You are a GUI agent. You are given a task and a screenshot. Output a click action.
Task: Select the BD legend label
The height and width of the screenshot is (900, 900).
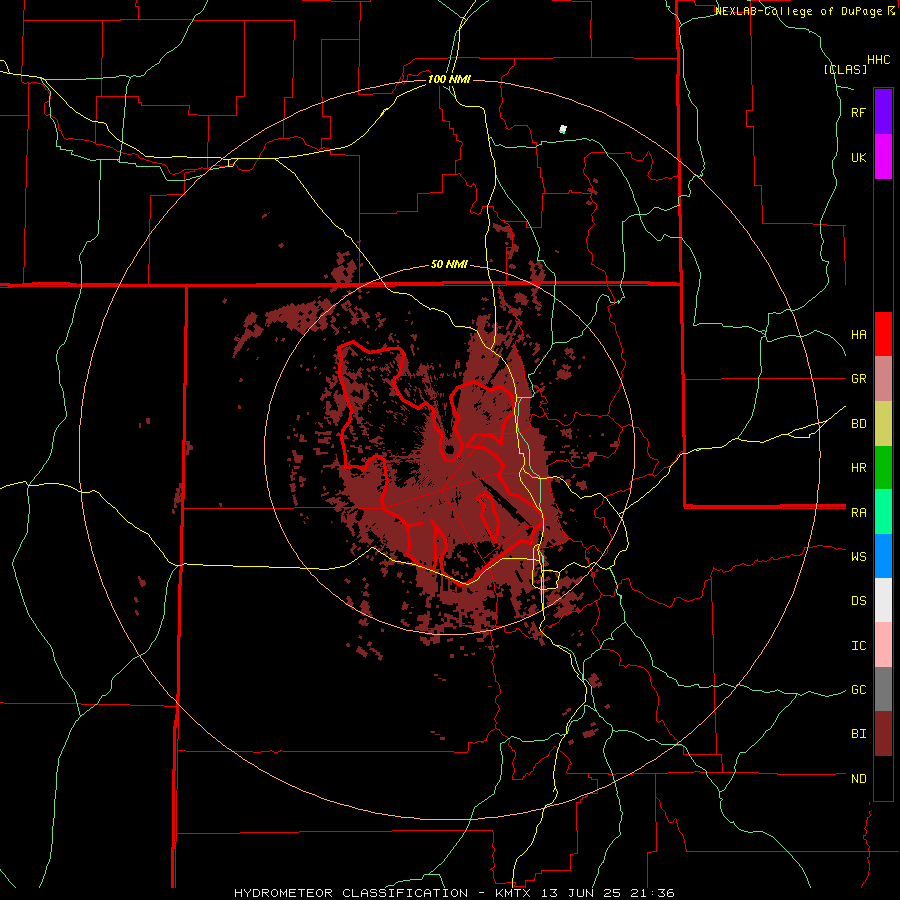coord(859,424)
